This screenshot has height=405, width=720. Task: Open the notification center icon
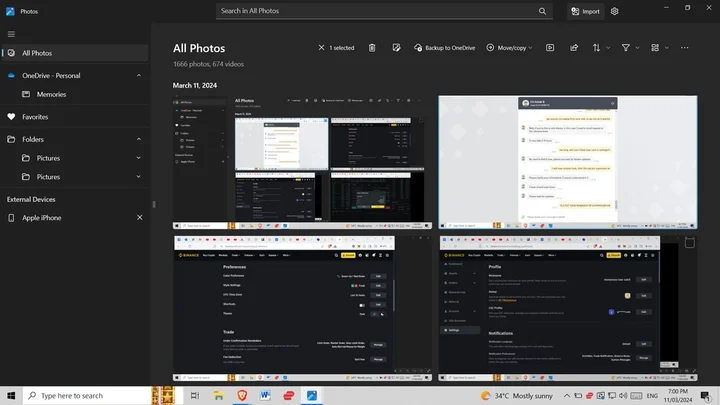coord(705,395)
